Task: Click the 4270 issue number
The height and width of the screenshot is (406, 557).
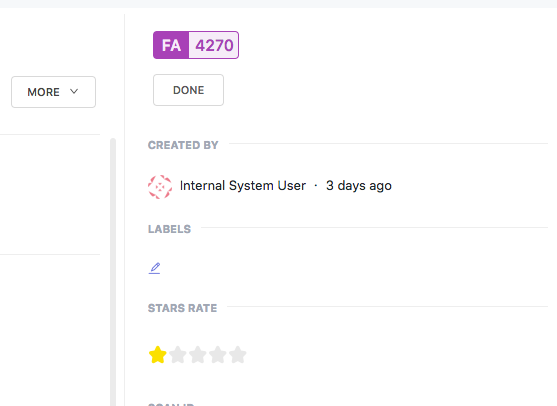Action: [x=214, y=45]
